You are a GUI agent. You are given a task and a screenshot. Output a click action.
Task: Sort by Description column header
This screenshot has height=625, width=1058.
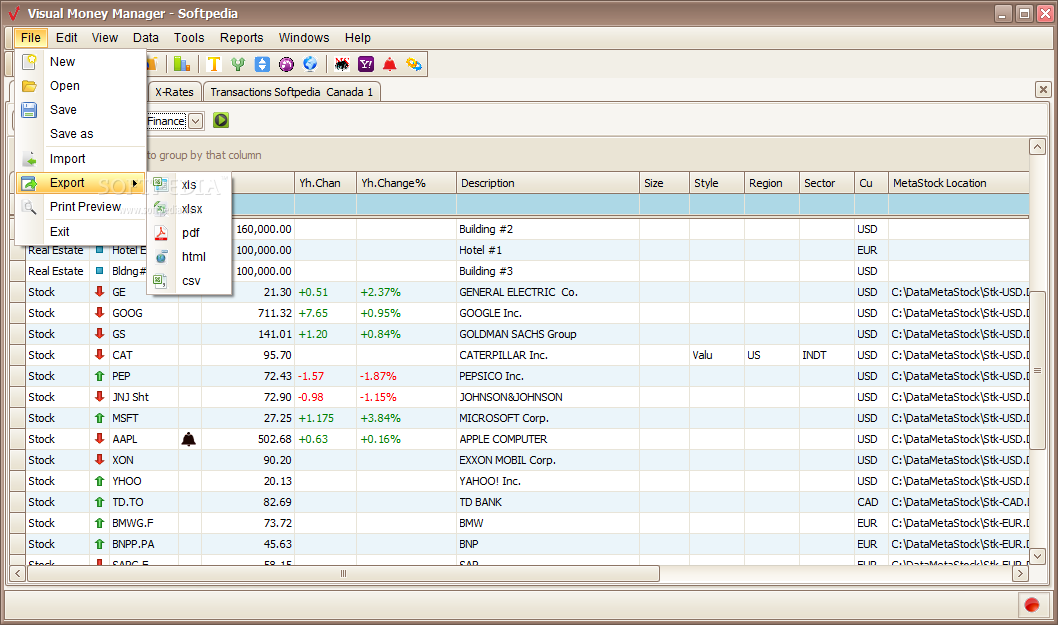(x=548, y=183)
